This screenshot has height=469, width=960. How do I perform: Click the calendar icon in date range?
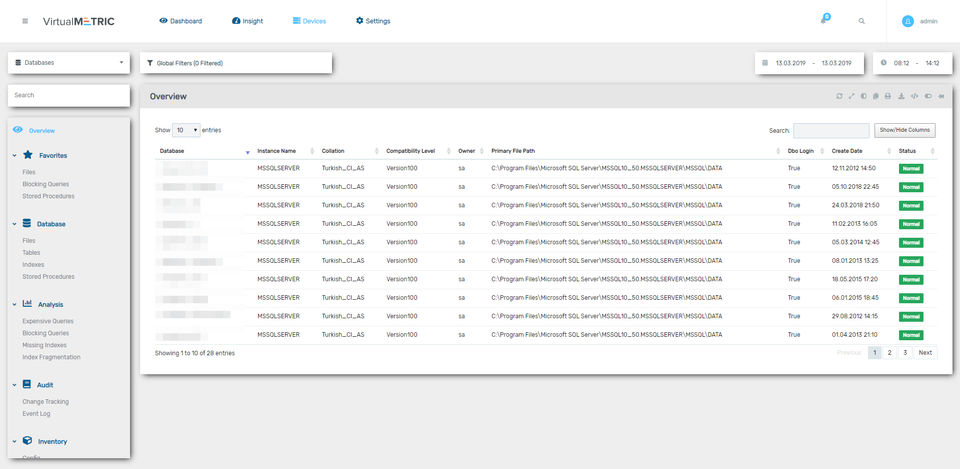point(765,62)
